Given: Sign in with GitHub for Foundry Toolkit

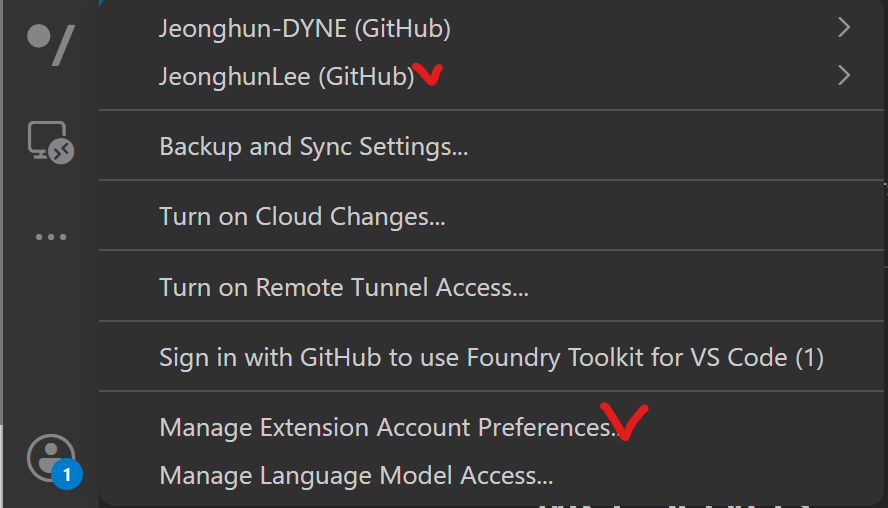Looking at the screenshot, I should (492, 357).
